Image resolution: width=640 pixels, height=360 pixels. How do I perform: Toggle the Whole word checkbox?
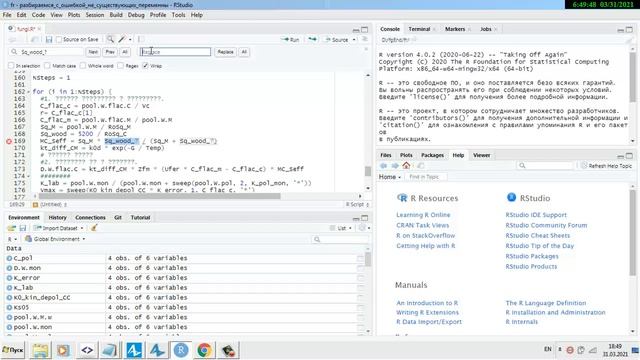pos(83,66)
